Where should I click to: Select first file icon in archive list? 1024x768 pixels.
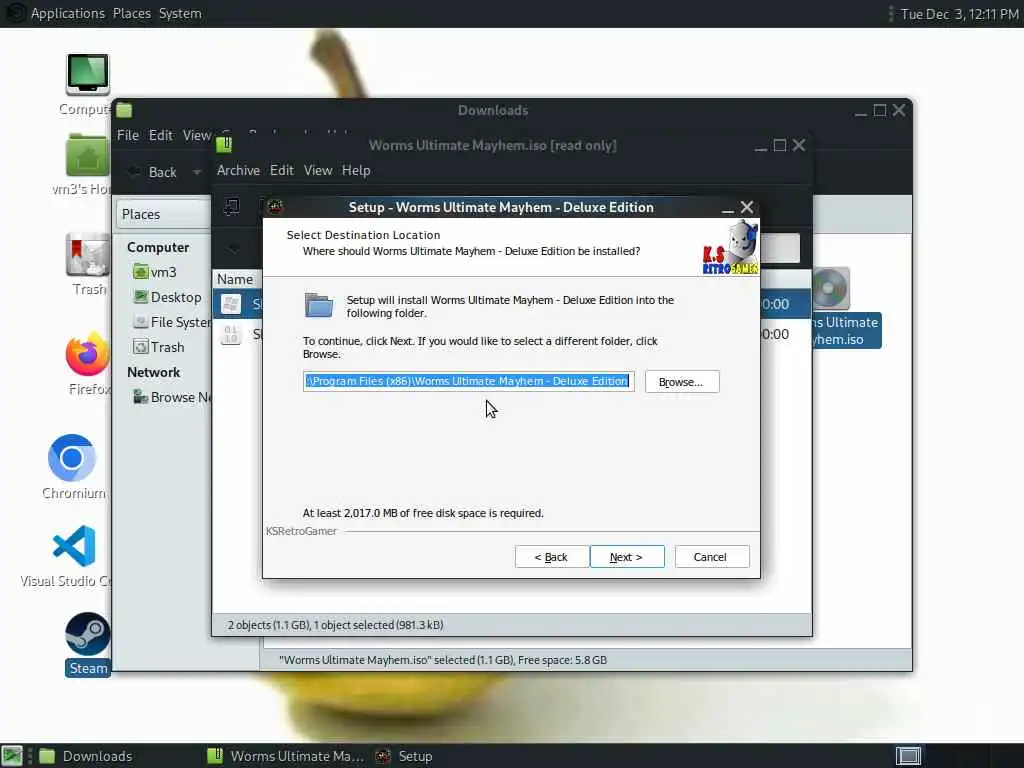[231, 304]
